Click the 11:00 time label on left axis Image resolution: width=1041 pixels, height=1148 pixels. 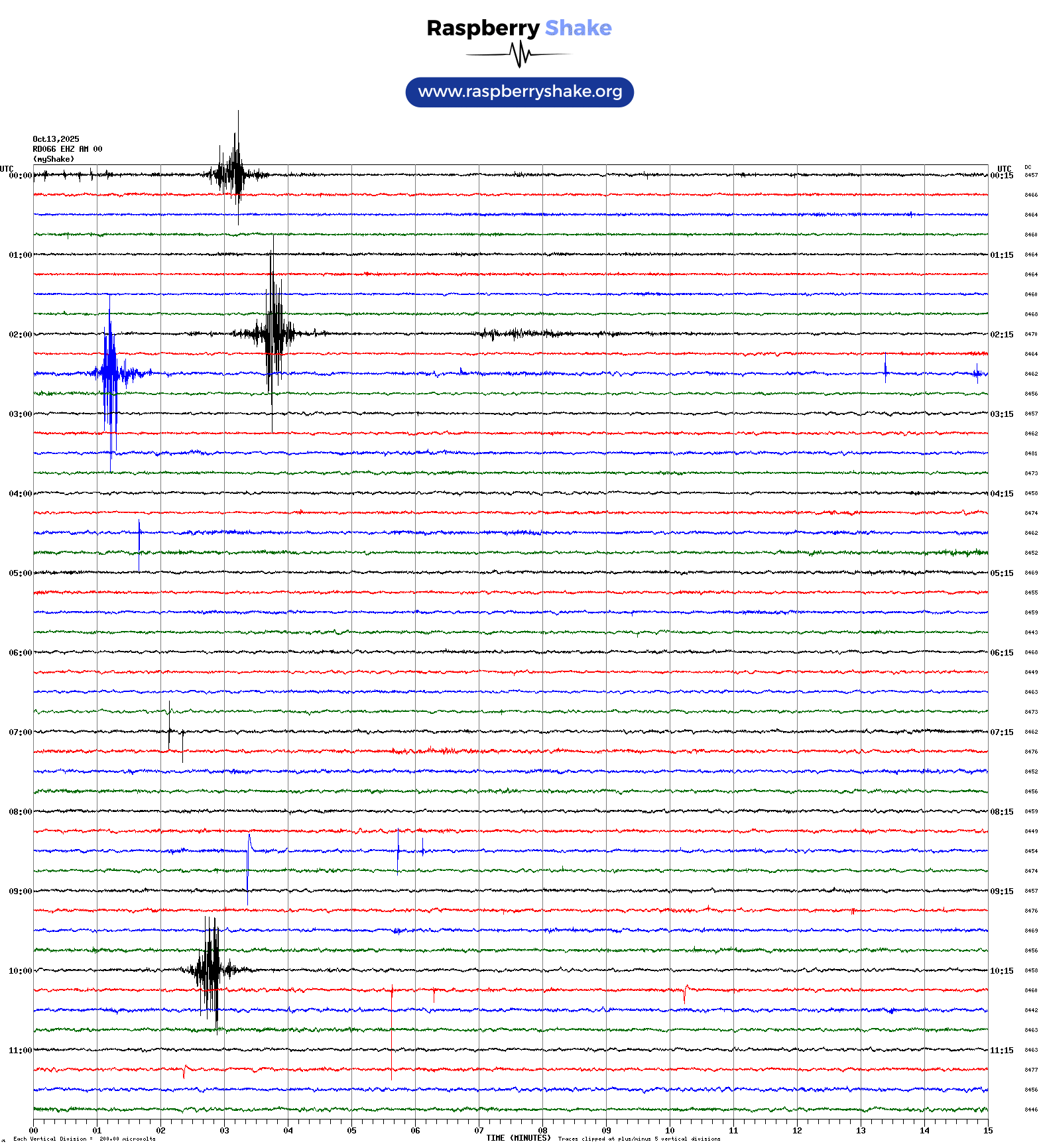click(x=20, y=1051)
